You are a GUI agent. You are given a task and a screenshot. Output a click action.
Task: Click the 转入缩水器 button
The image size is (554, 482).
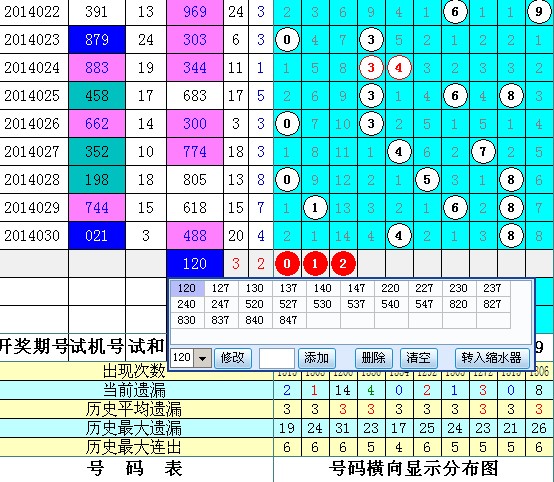492,358
